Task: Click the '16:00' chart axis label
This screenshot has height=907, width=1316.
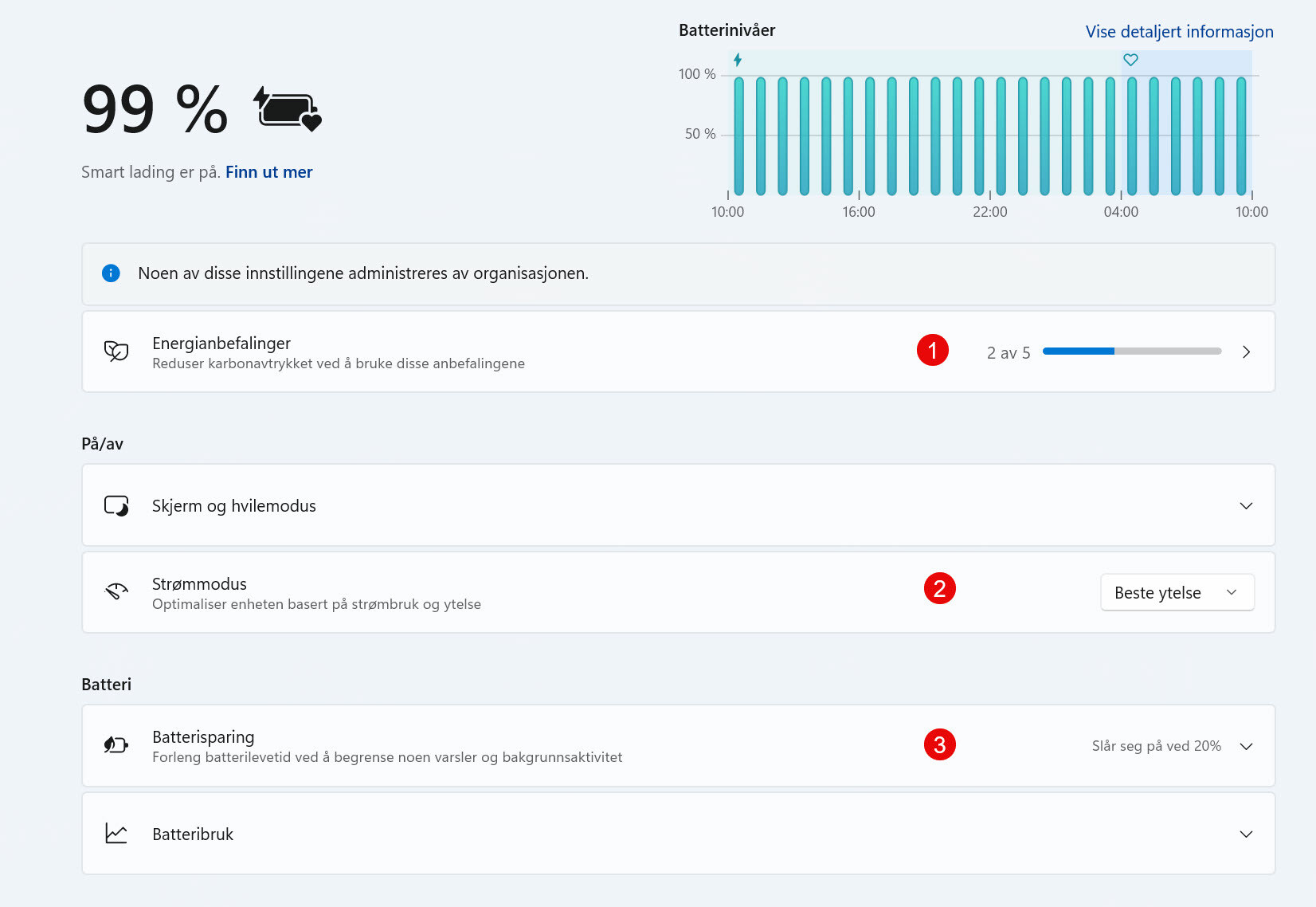Action: coord(859,212)
